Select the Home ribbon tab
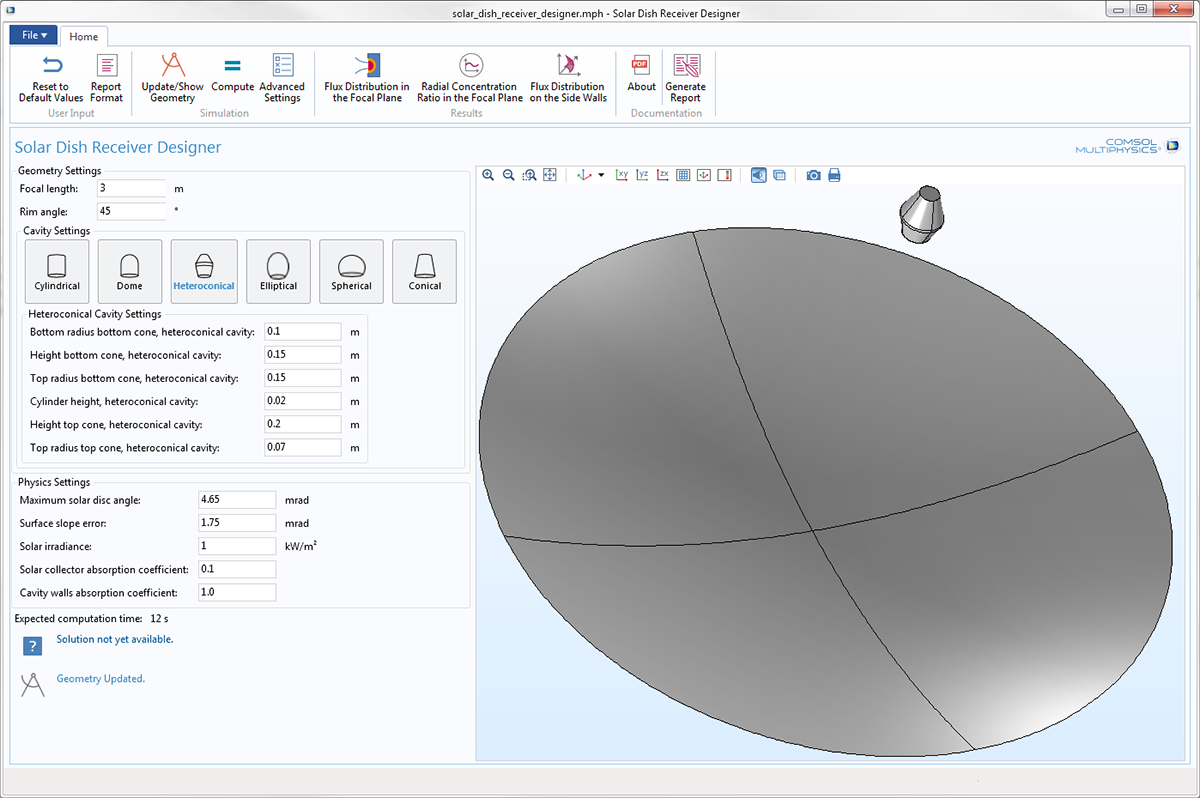The height and width of the screenshot is (798, 1200). tap(84, 36)
